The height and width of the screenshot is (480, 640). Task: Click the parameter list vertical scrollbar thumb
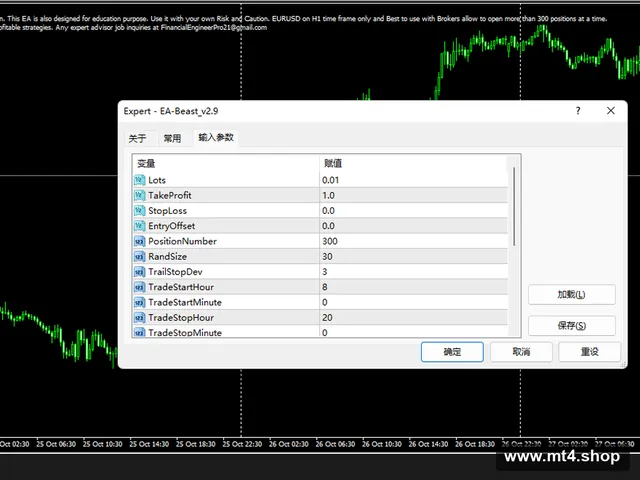point(514,206)
